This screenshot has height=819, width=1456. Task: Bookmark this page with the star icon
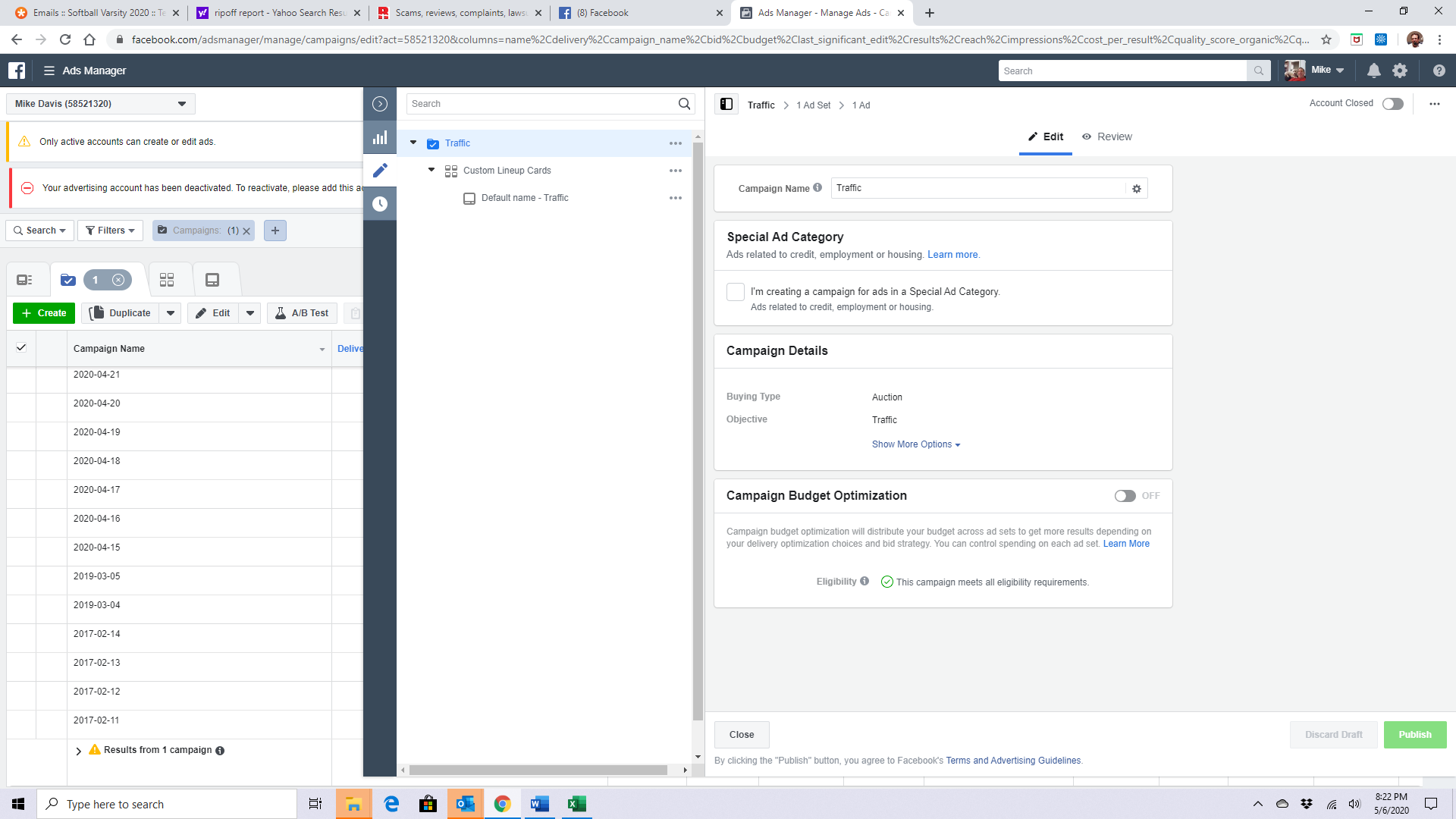click(1326, 39)
